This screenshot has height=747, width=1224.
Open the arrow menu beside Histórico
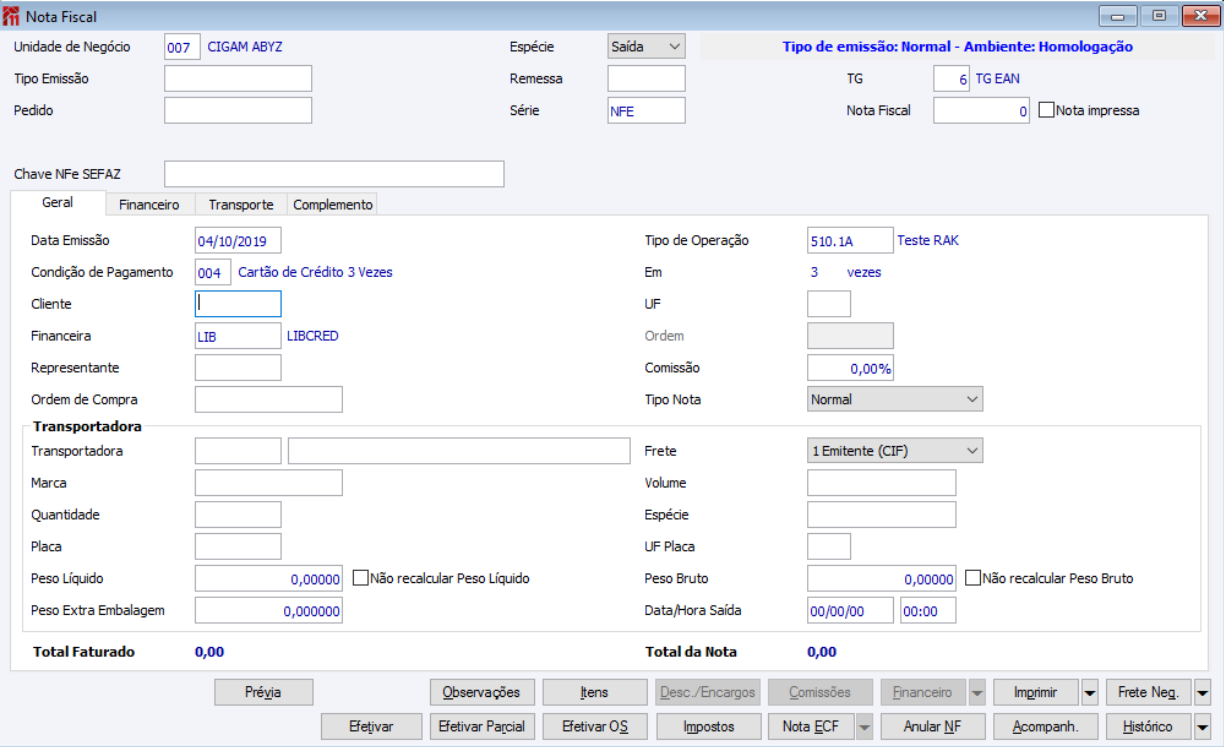(x=1202, y=726)
